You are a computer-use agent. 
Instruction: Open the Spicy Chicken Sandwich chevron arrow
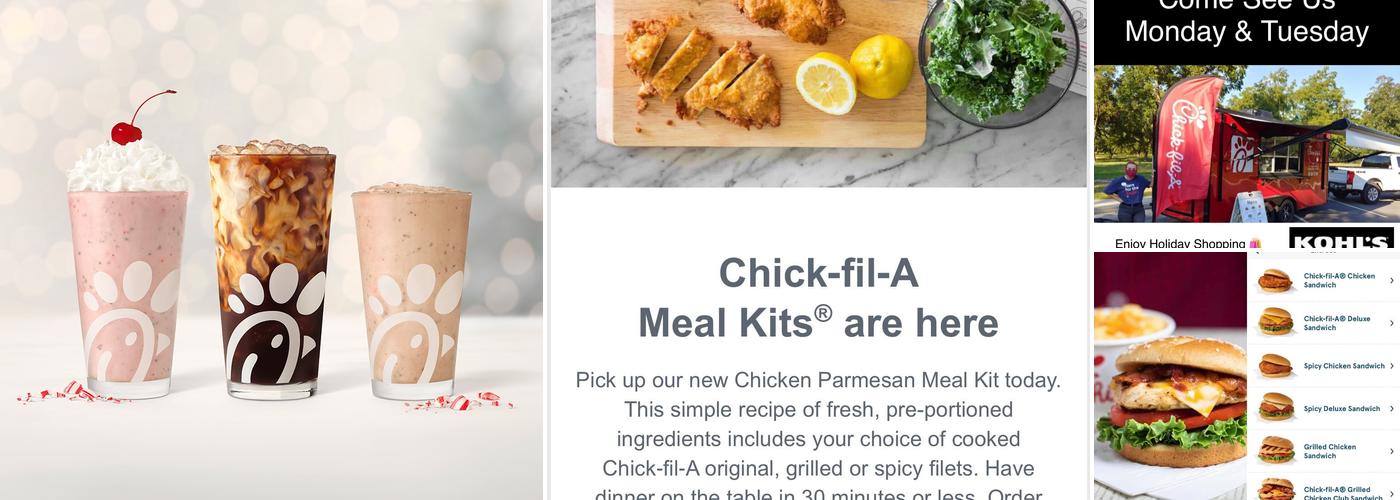1391,366
